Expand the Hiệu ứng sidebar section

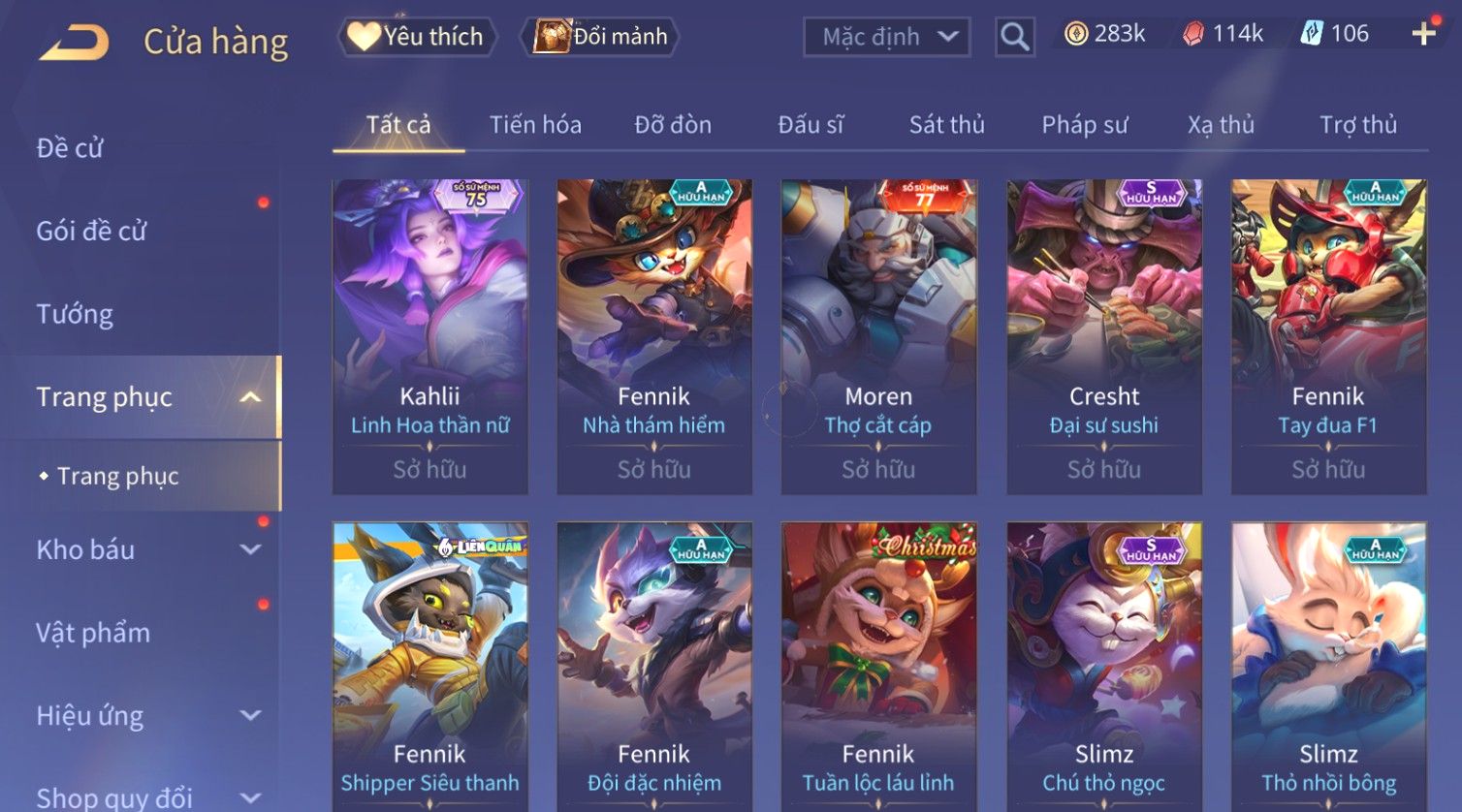[x=250, y=715]
